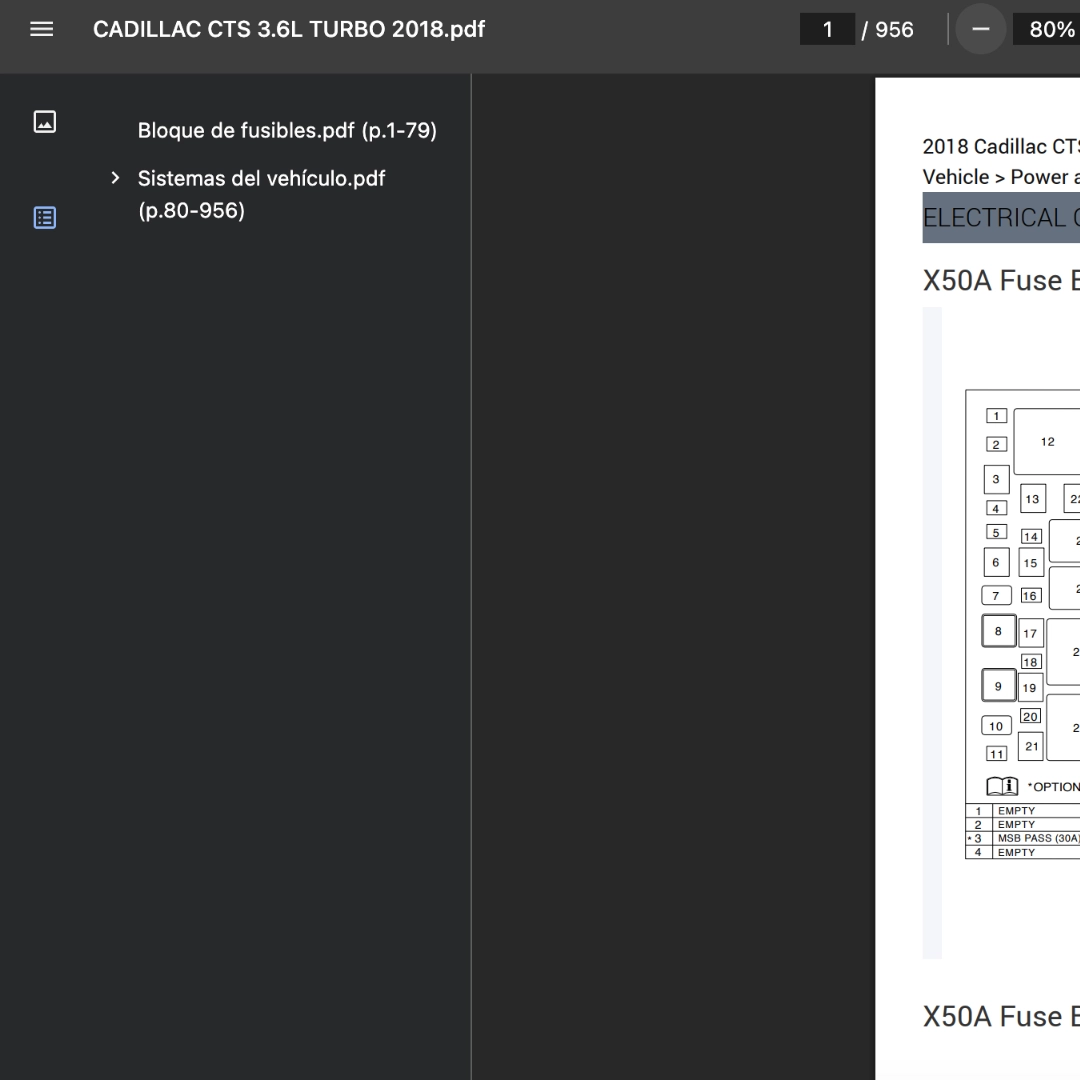Open Bloque de fusibles.pdf (p.1-79) bookmark
This screenshot has width=1080, height=1080.
click(287, 130)
